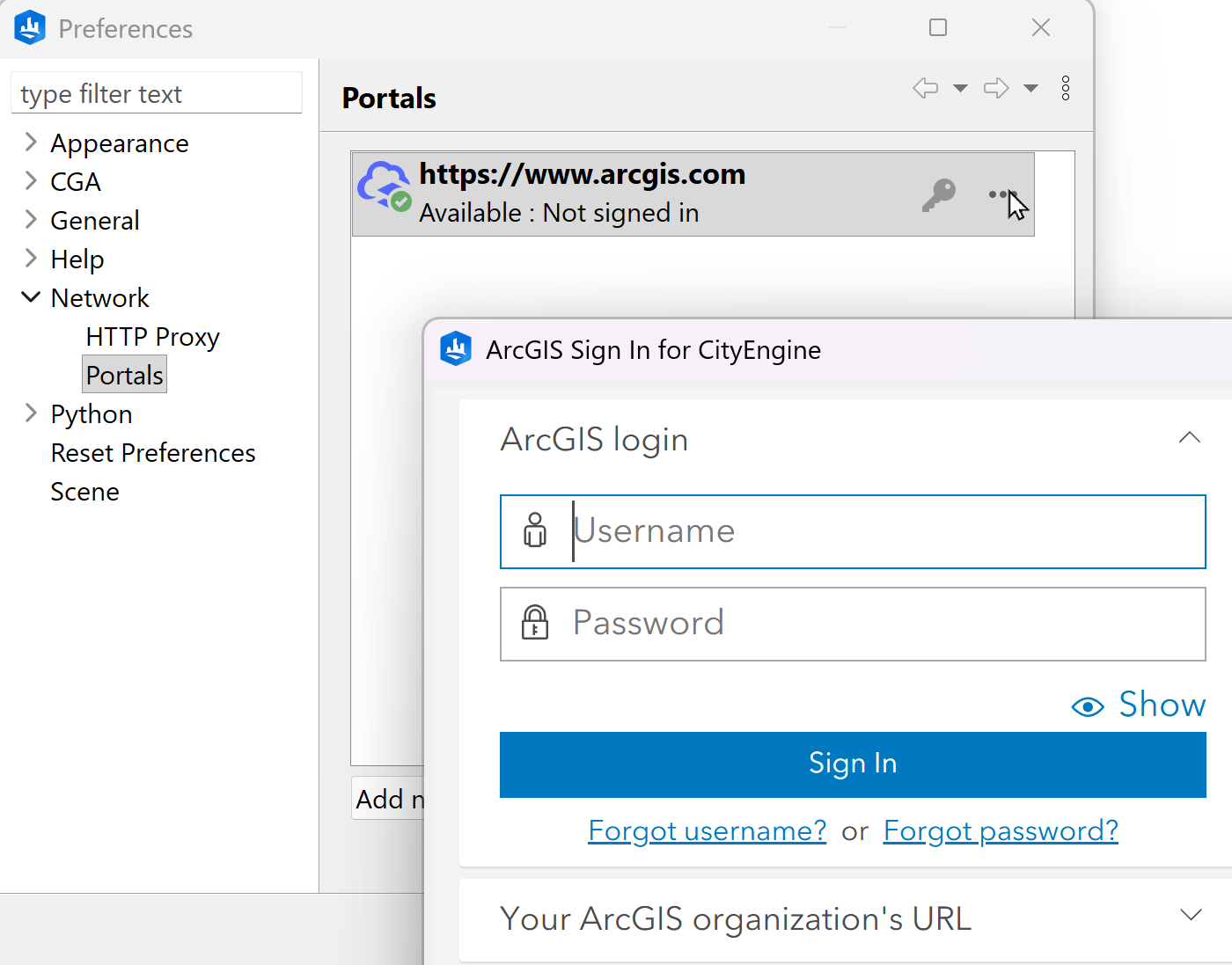Focus the Username input field
Image resolution: width=1232 pixels, height=965 pixels.
coord(853,531)
